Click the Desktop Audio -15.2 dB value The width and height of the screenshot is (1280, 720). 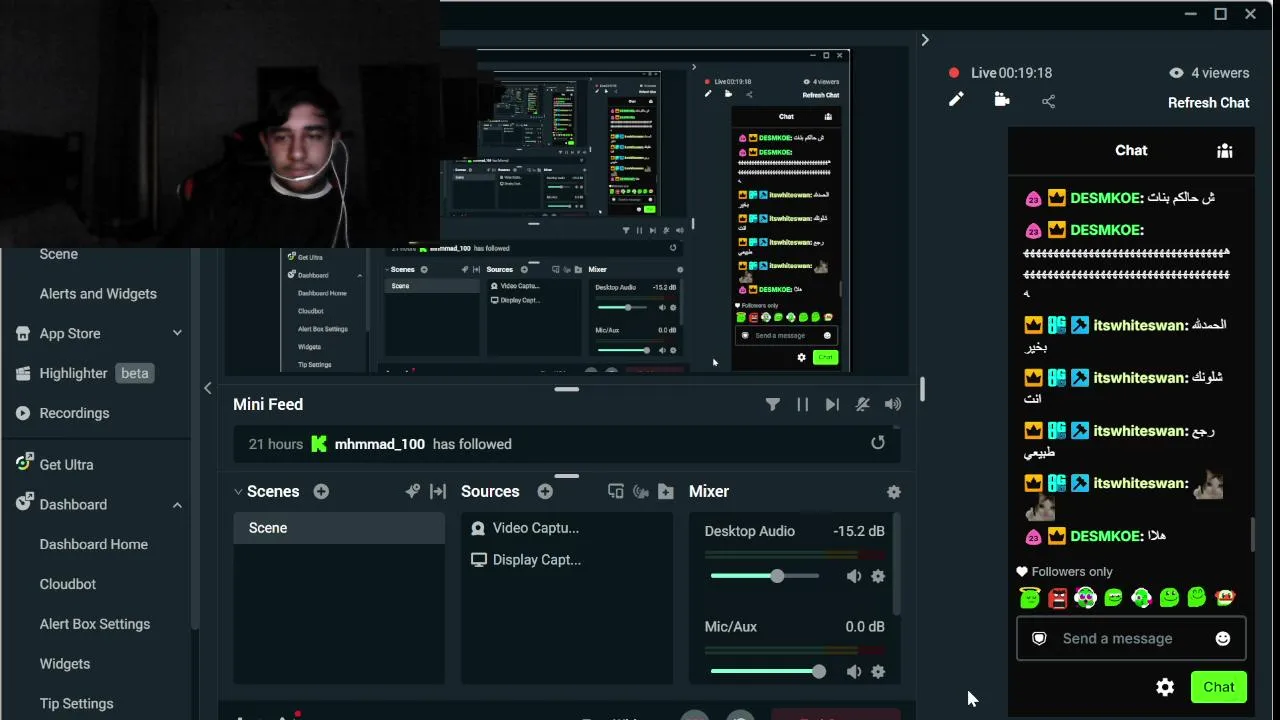(859, 531)
